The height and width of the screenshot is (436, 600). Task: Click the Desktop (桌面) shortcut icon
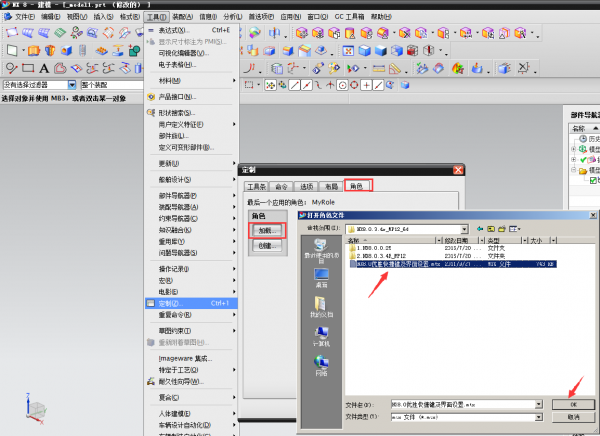point(321,277)
